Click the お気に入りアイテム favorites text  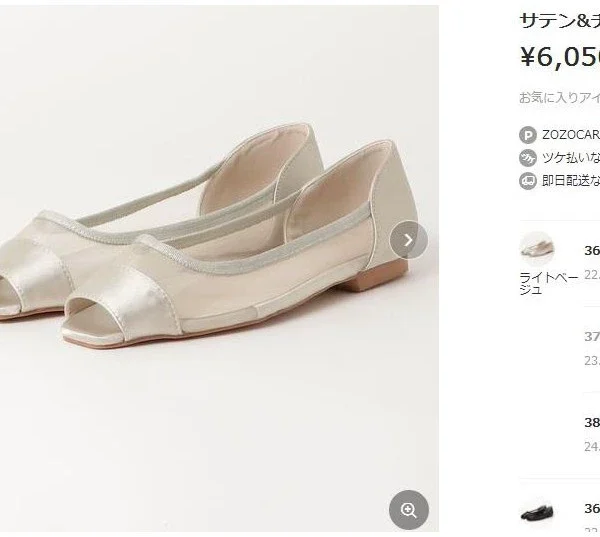tap(559, 98)
